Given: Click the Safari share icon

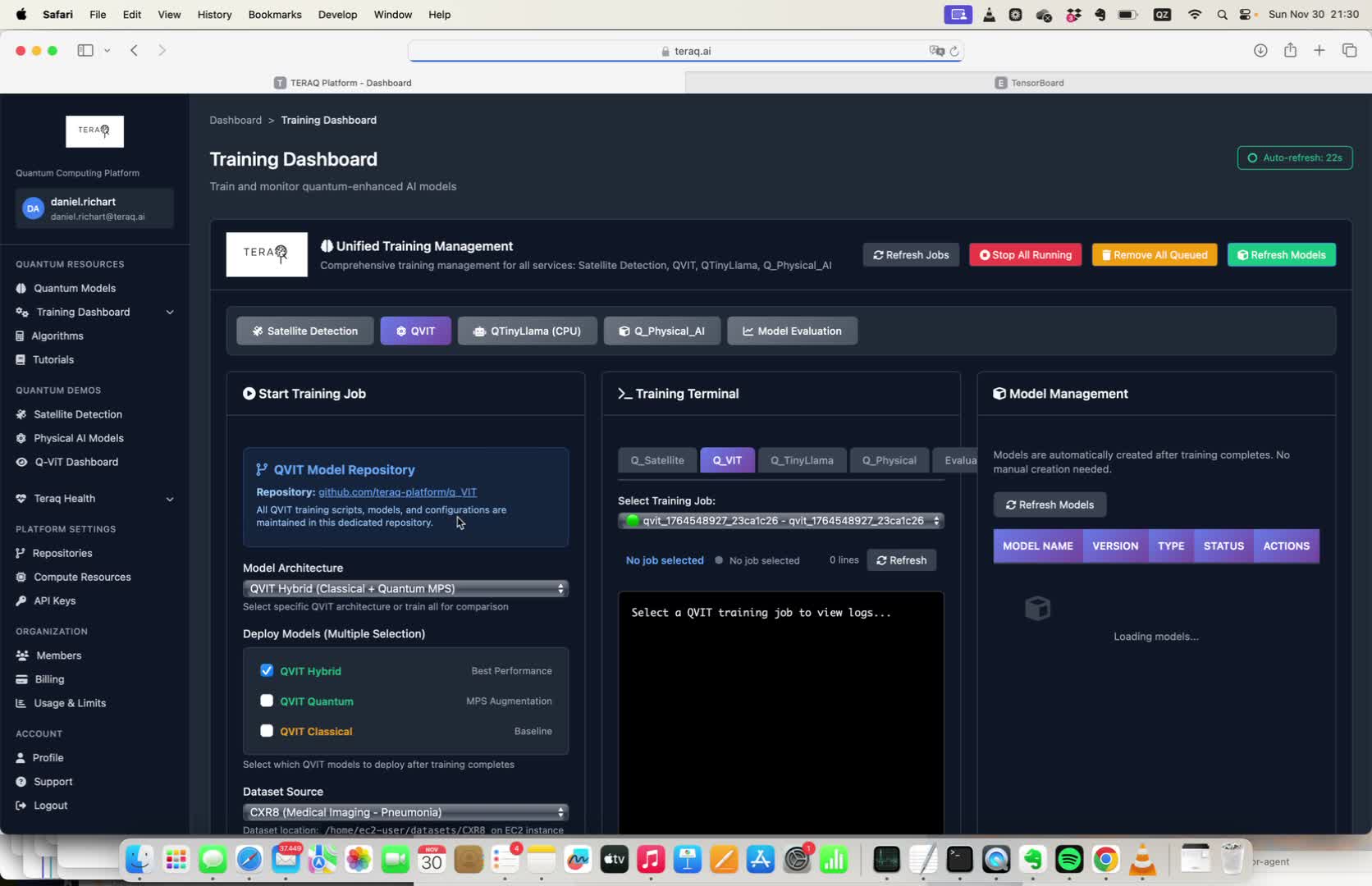Looking at the screenshot, I should tap(1290, 50).
